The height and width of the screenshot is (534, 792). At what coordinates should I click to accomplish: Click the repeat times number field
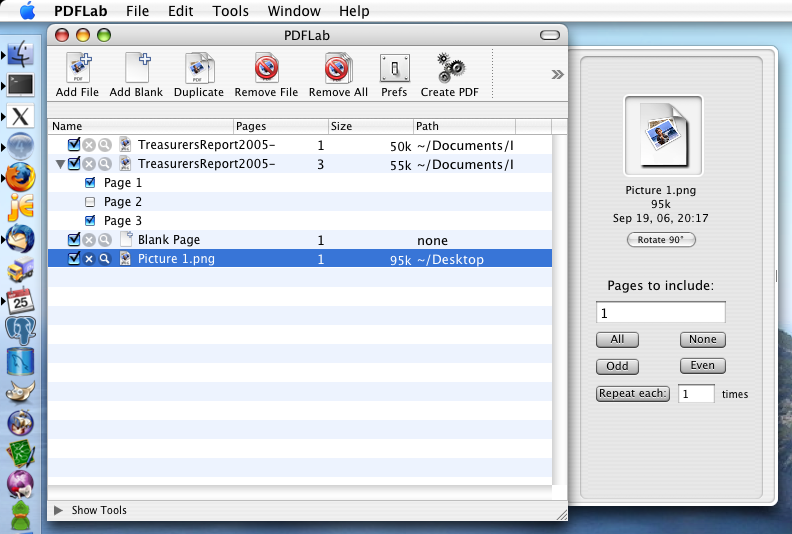tap(696, 394)
